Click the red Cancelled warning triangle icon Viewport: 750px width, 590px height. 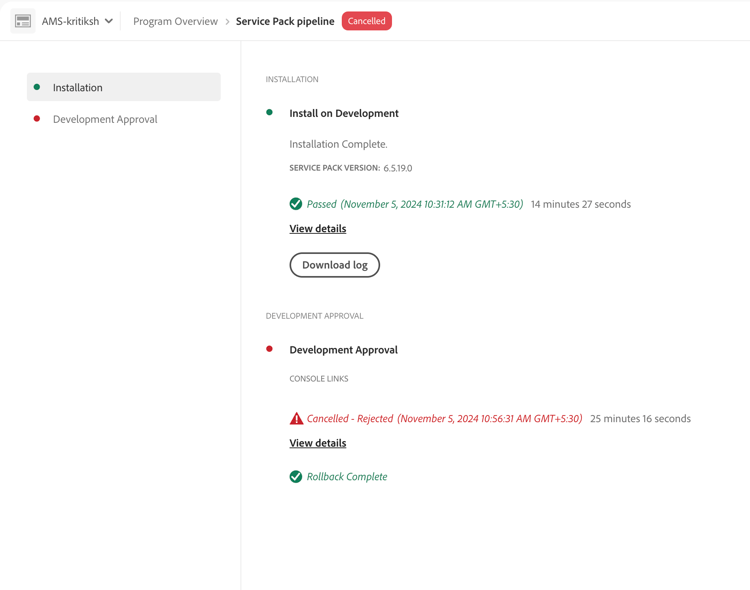click(296, 419)
